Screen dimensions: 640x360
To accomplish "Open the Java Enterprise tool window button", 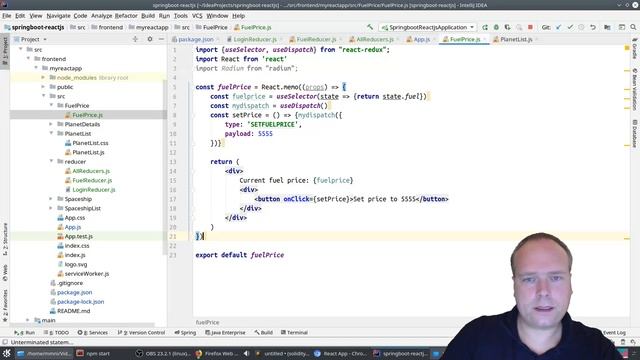I will pos(225,333).
